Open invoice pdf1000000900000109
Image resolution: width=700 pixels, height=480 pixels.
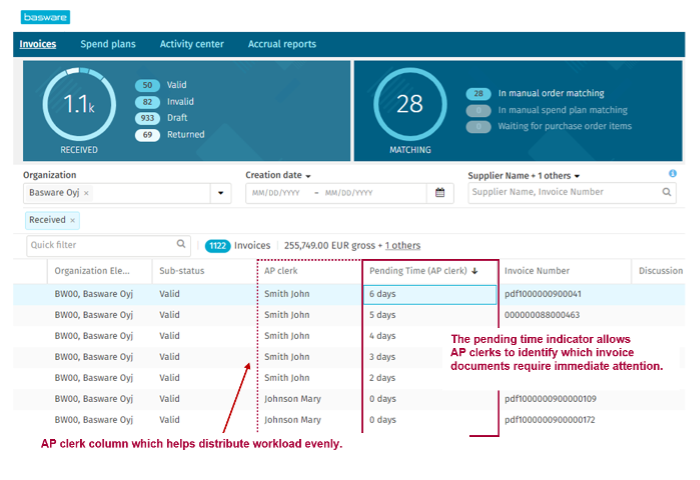point(550,399)
